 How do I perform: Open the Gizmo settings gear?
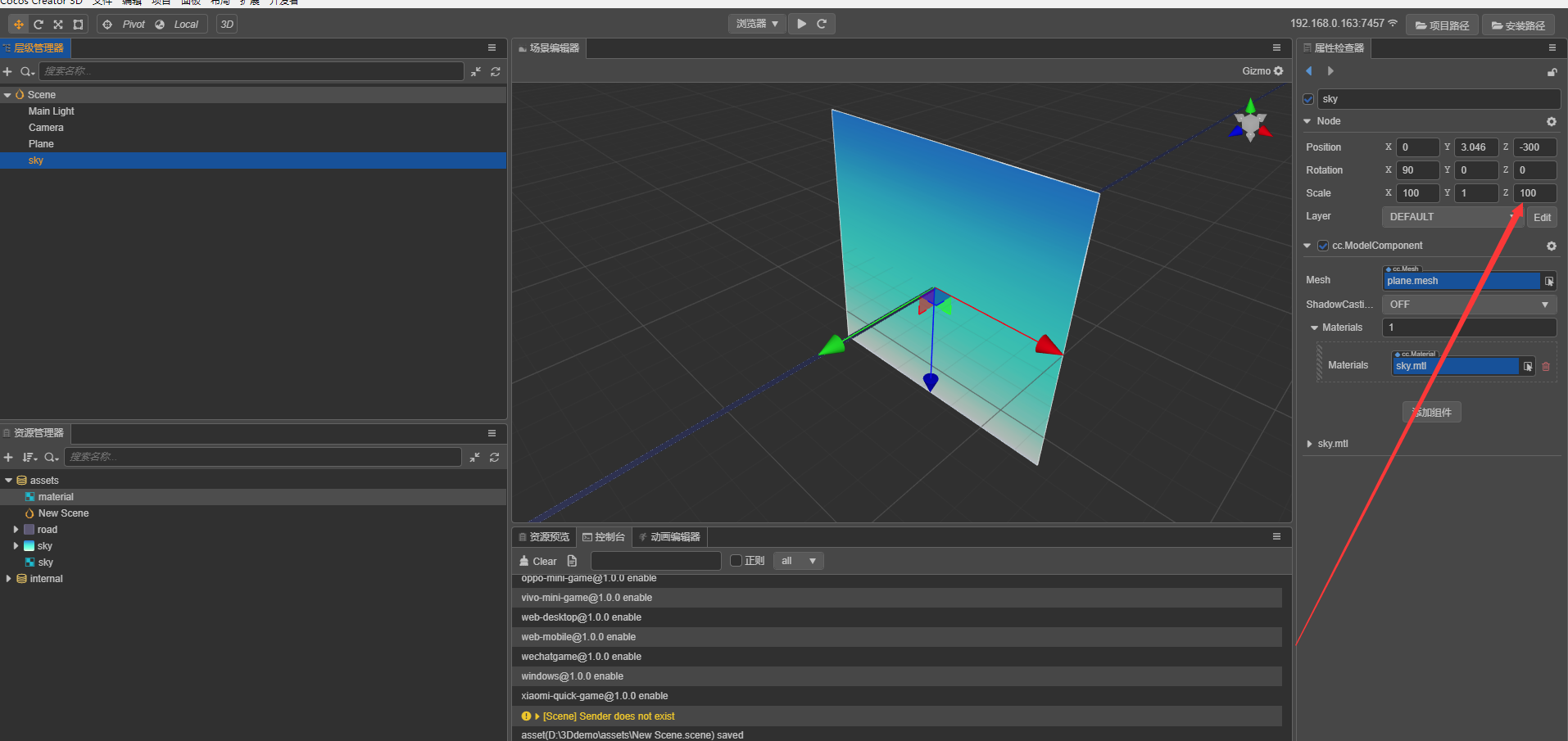[x=1279, y=71]
